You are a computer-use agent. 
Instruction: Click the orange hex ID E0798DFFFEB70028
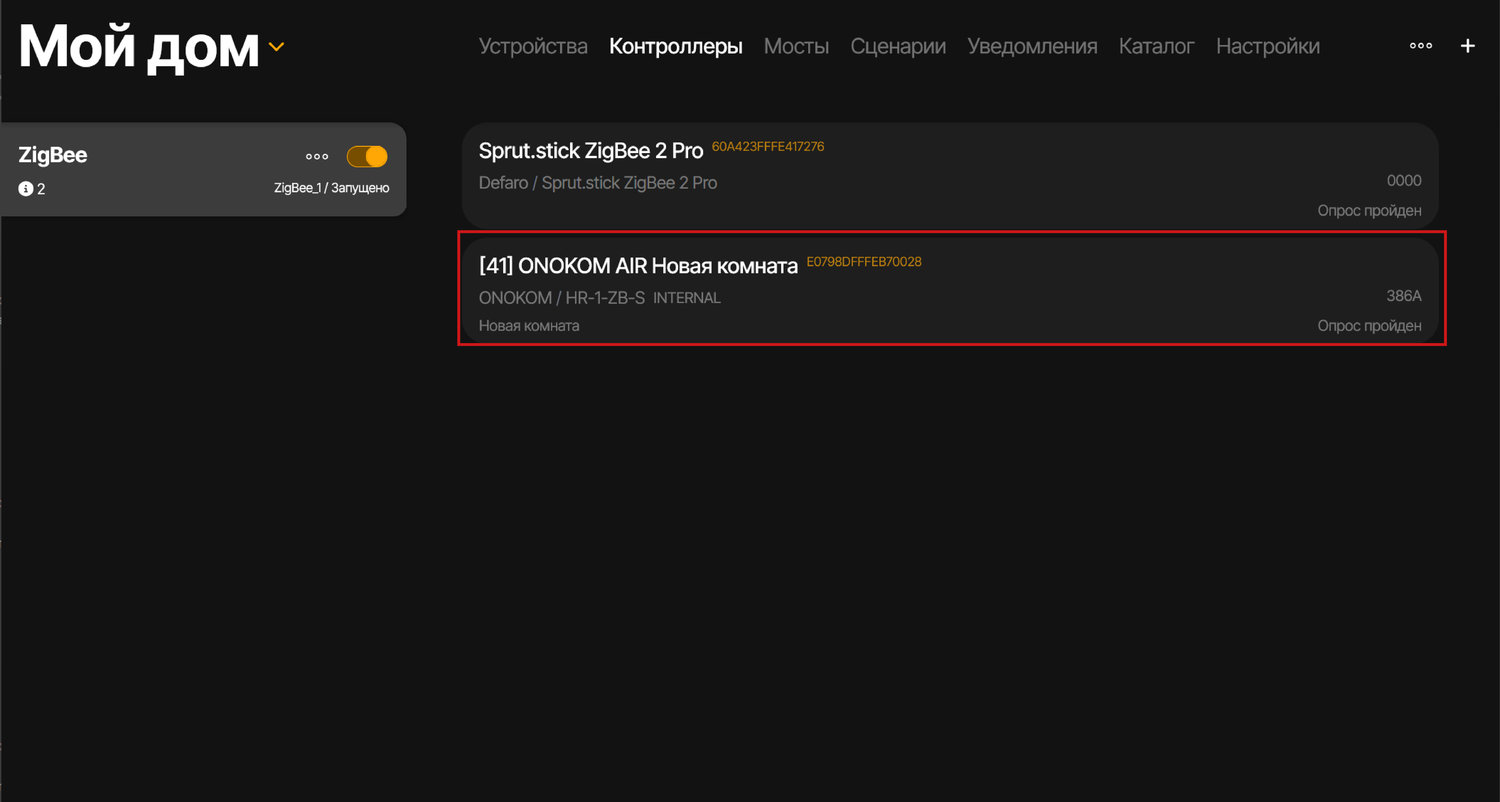[863, 261]
